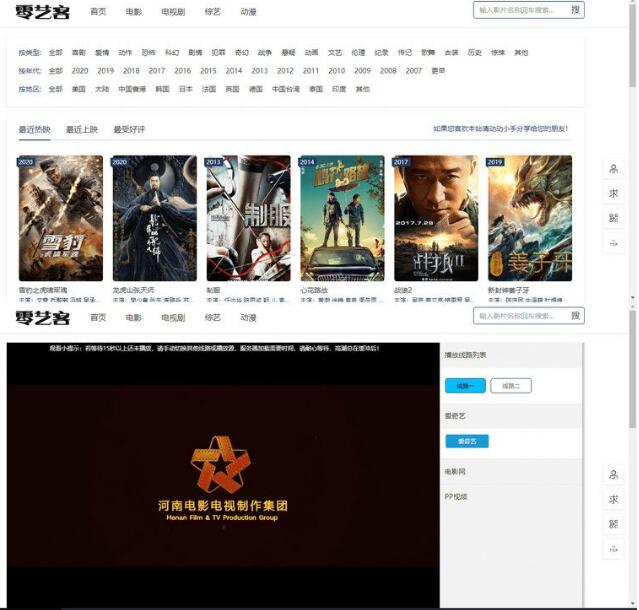The height and width of the screenshot is (610, 639).
Task: Filter by region 日本
Action: [x=185, y=89]
